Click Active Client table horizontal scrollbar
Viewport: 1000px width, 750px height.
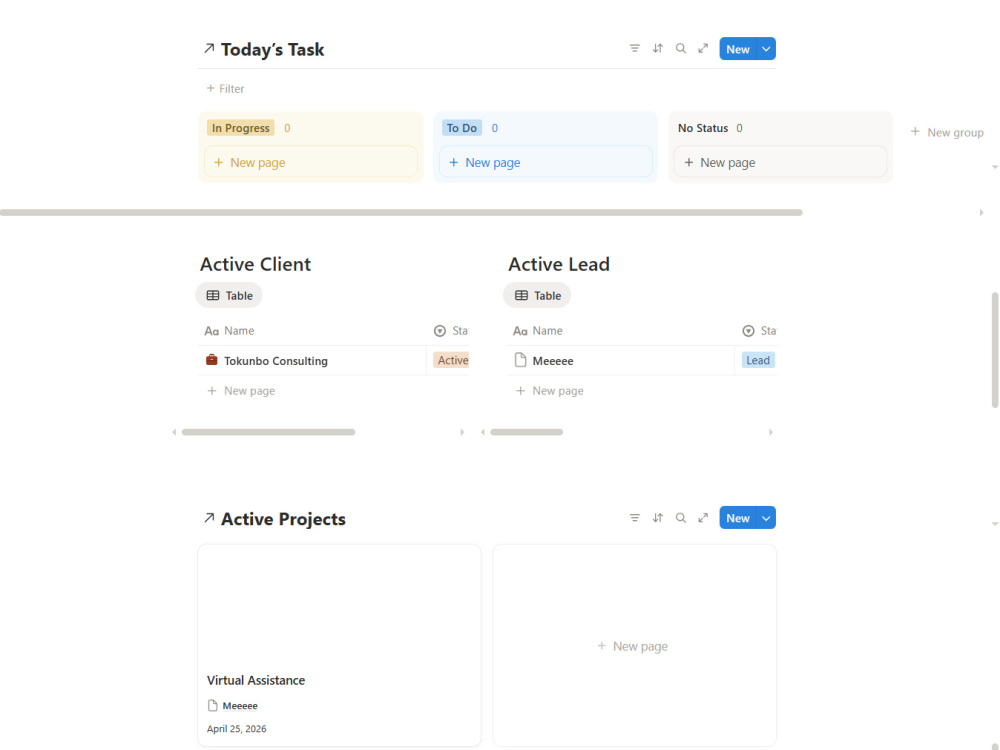point(268,432)
